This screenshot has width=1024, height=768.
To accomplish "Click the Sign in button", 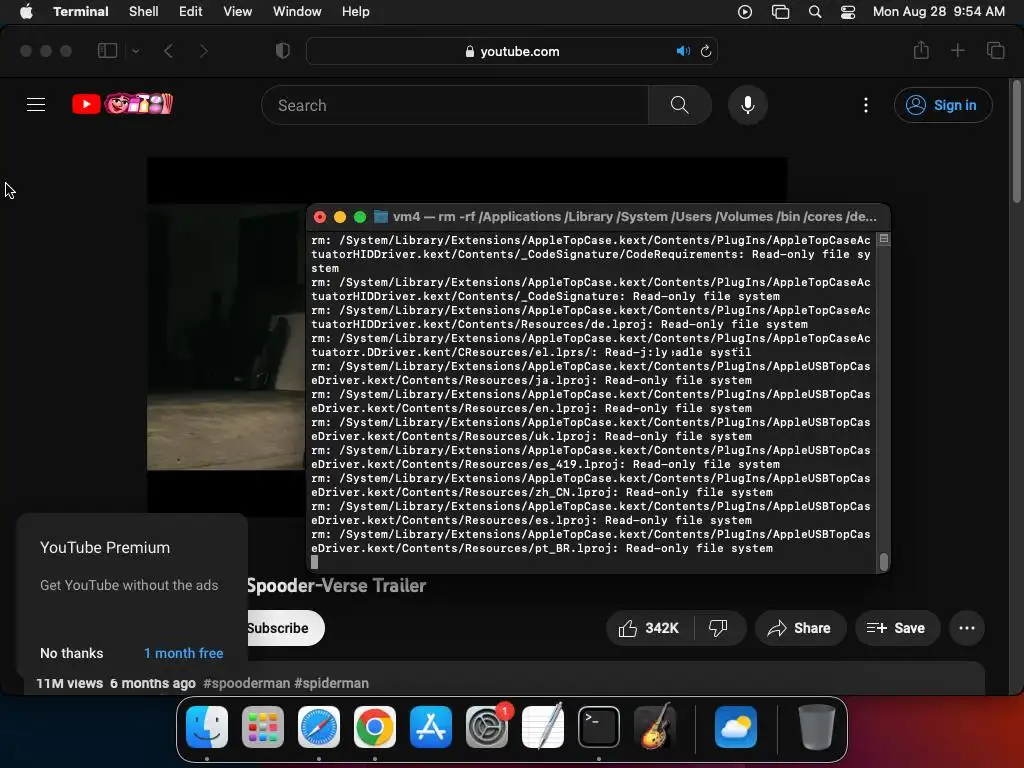I will pyautogui.click(x=943, y=105).
